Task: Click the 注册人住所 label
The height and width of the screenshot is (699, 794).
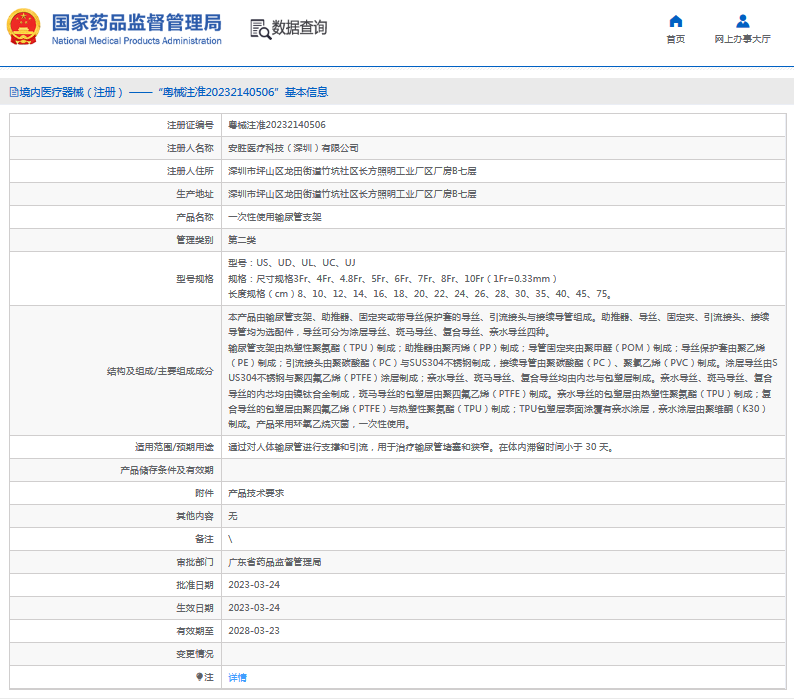Action: click(x=190, y=171)
